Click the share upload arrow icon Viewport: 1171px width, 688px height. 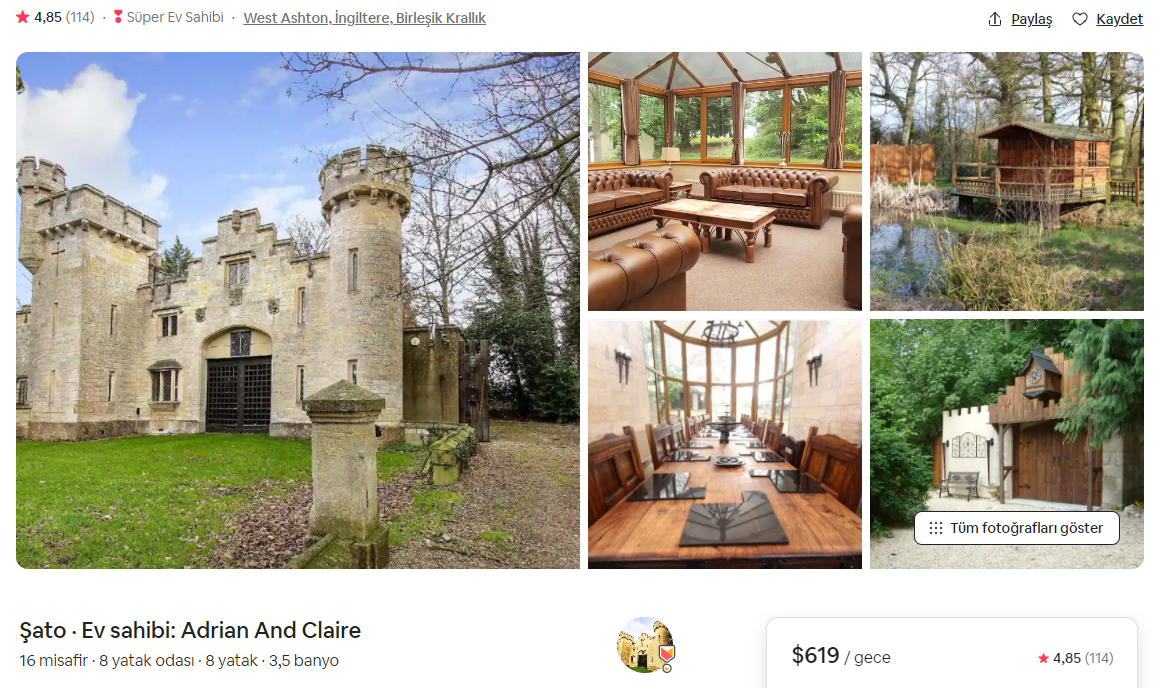tap(994, 19)
